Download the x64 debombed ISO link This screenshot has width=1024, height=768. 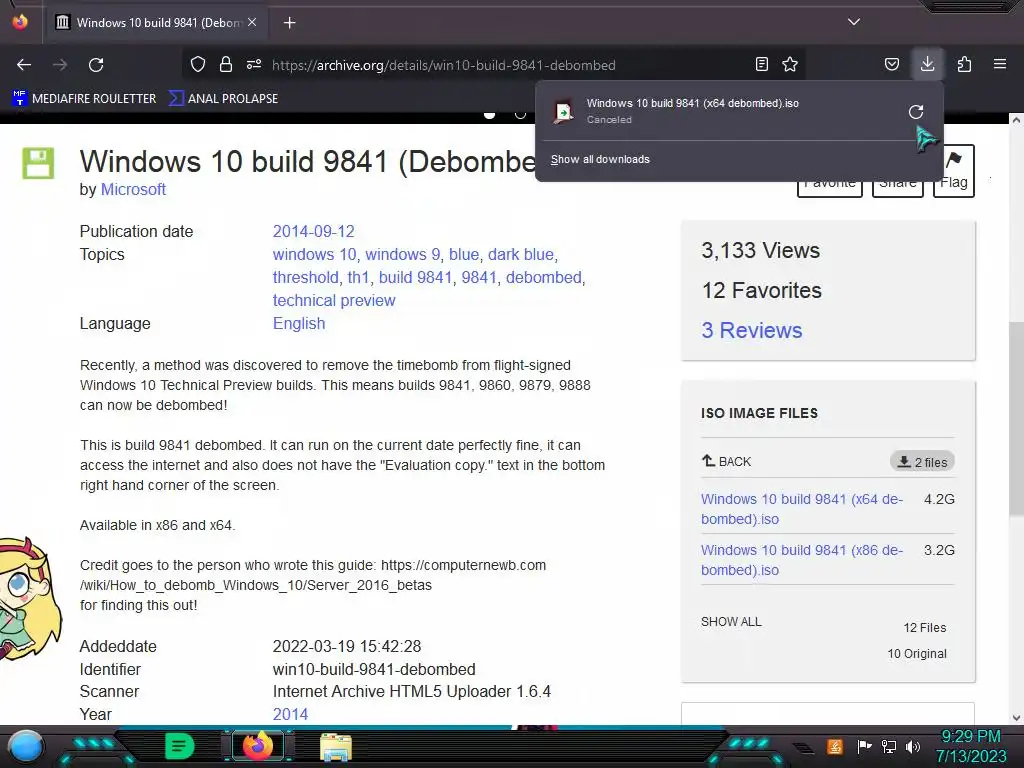[802, 509]
